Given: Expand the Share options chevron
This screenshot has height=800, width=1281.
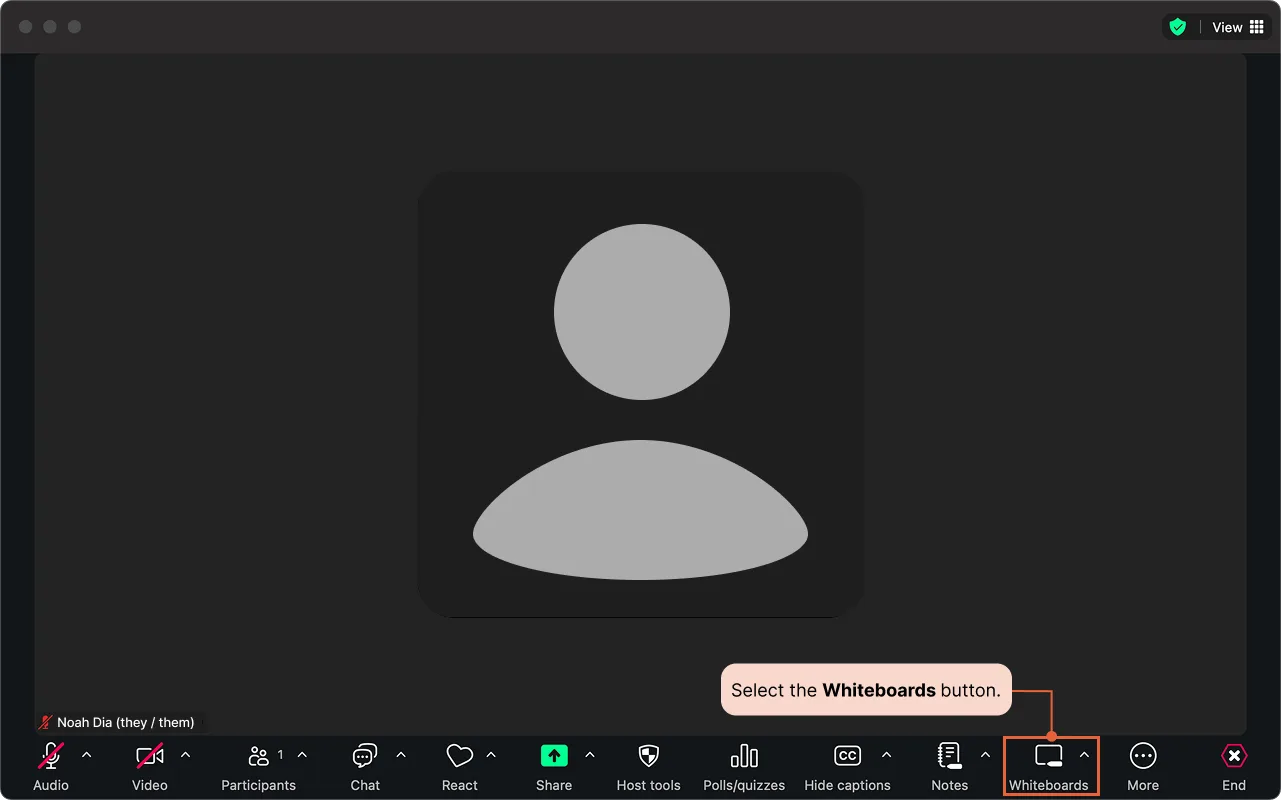Looking at the screenshot, I should pos(589,755).
